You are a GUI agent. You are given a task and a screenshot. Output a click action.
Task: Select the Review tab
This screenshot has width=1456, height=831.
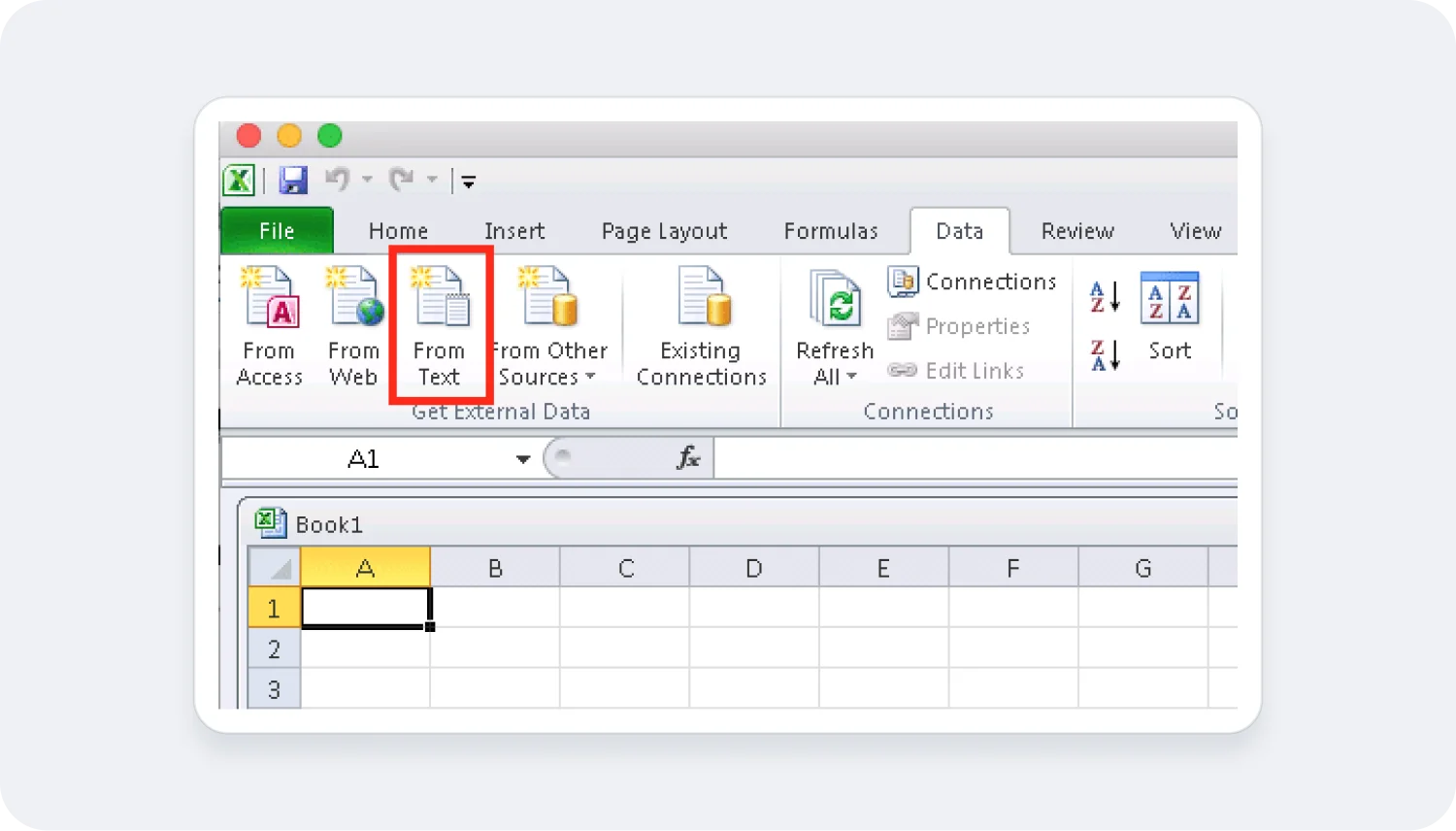coord(1076,231)
